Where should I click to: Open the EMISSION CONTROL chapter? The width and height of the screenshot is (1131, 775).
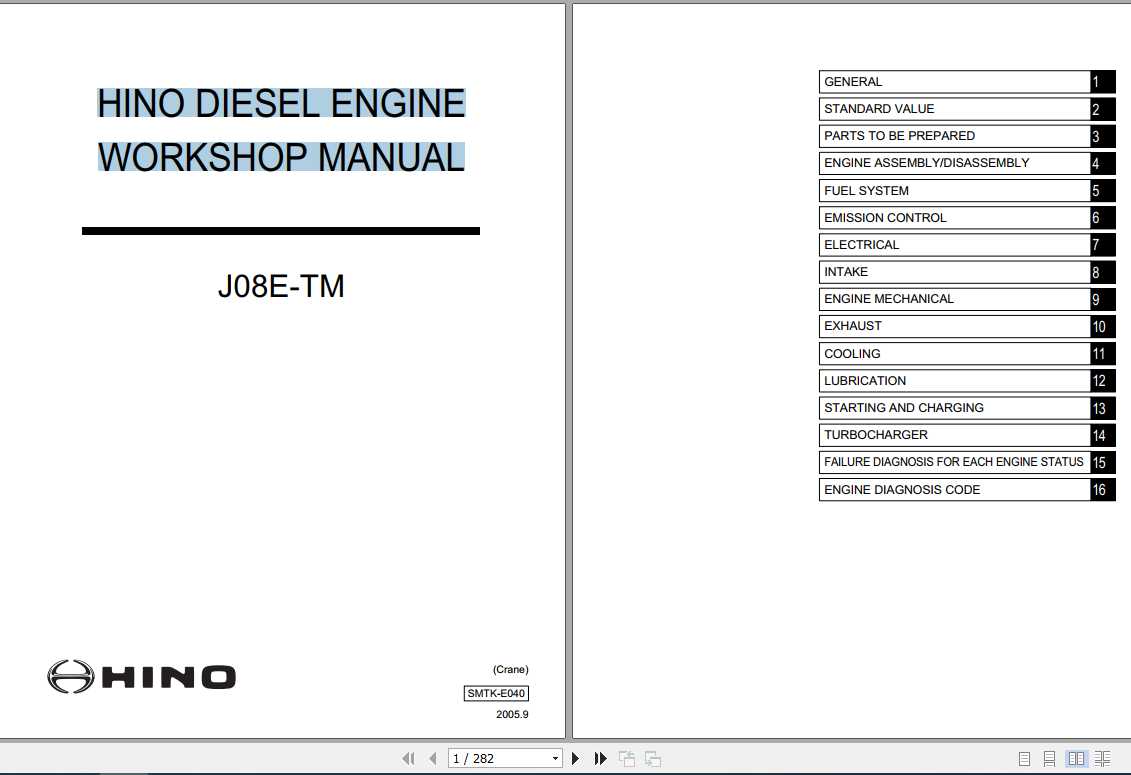[x=967, y=217]
